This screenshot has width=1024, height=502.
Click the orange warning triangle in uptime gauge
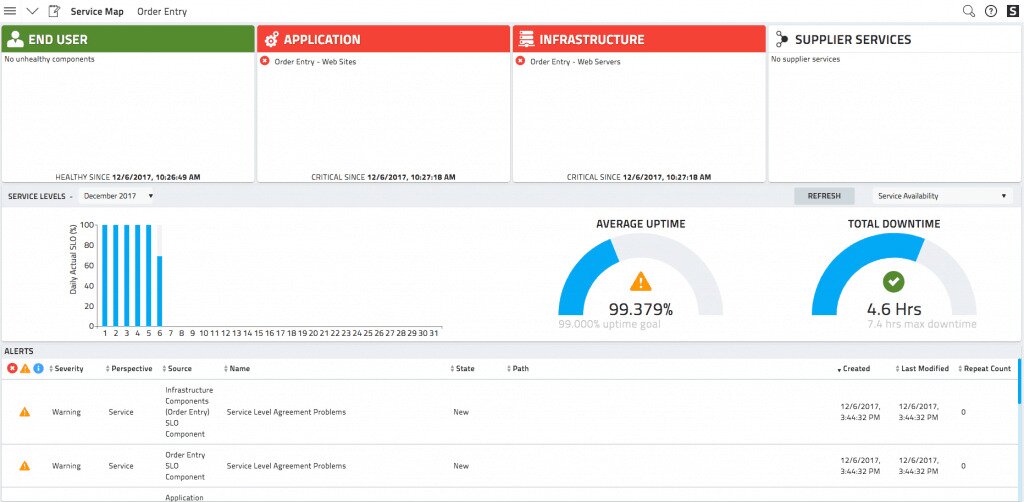tap(641, 281)
